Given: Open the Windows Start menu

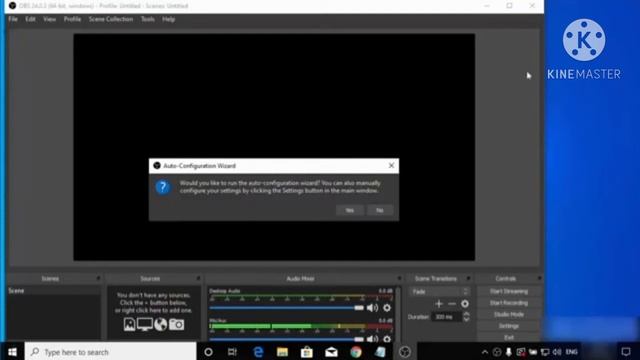Looking at the screenshot, I should [12, 351].
